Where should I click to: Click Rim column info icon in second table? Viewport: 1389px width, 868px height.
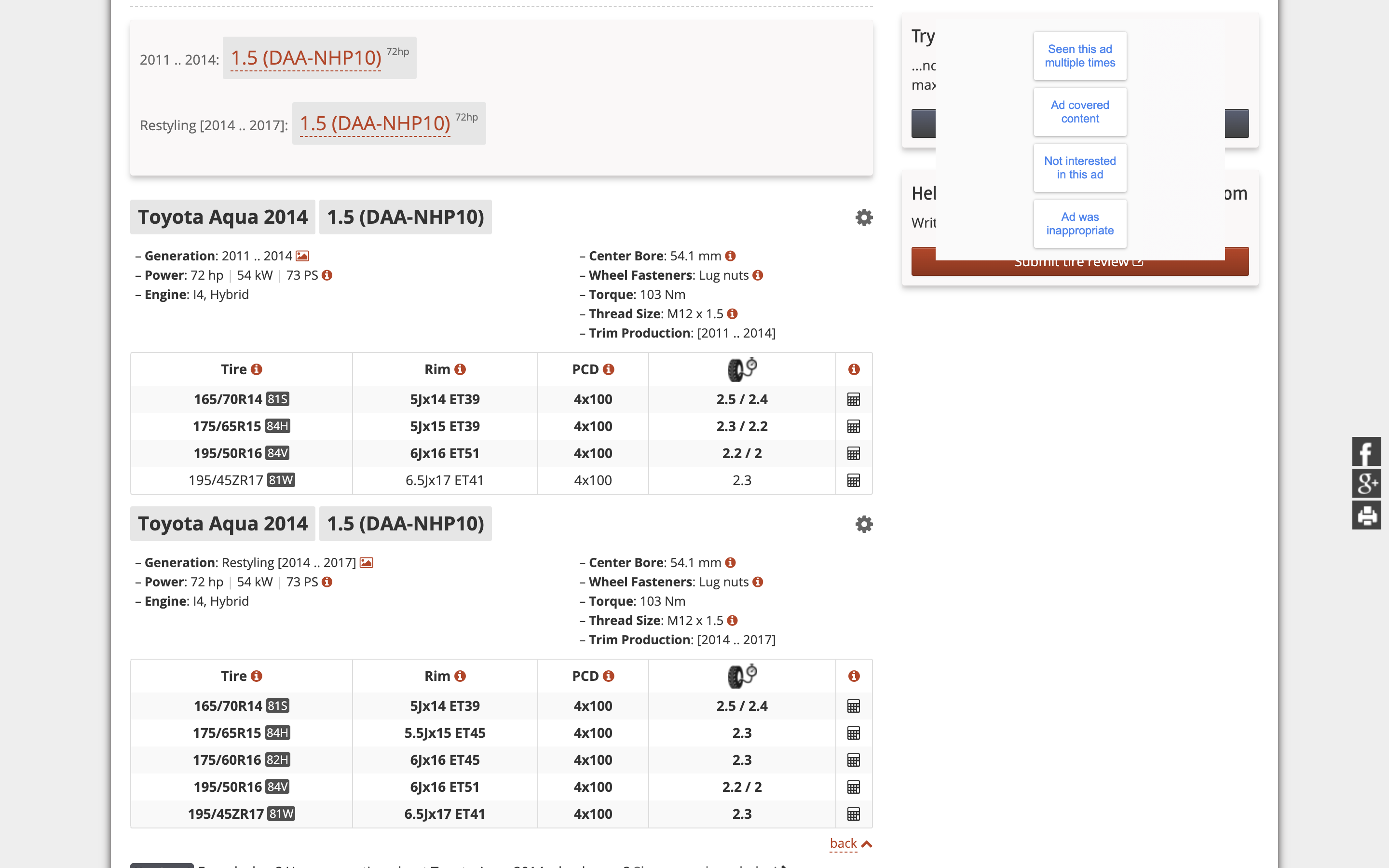point(460,676)
